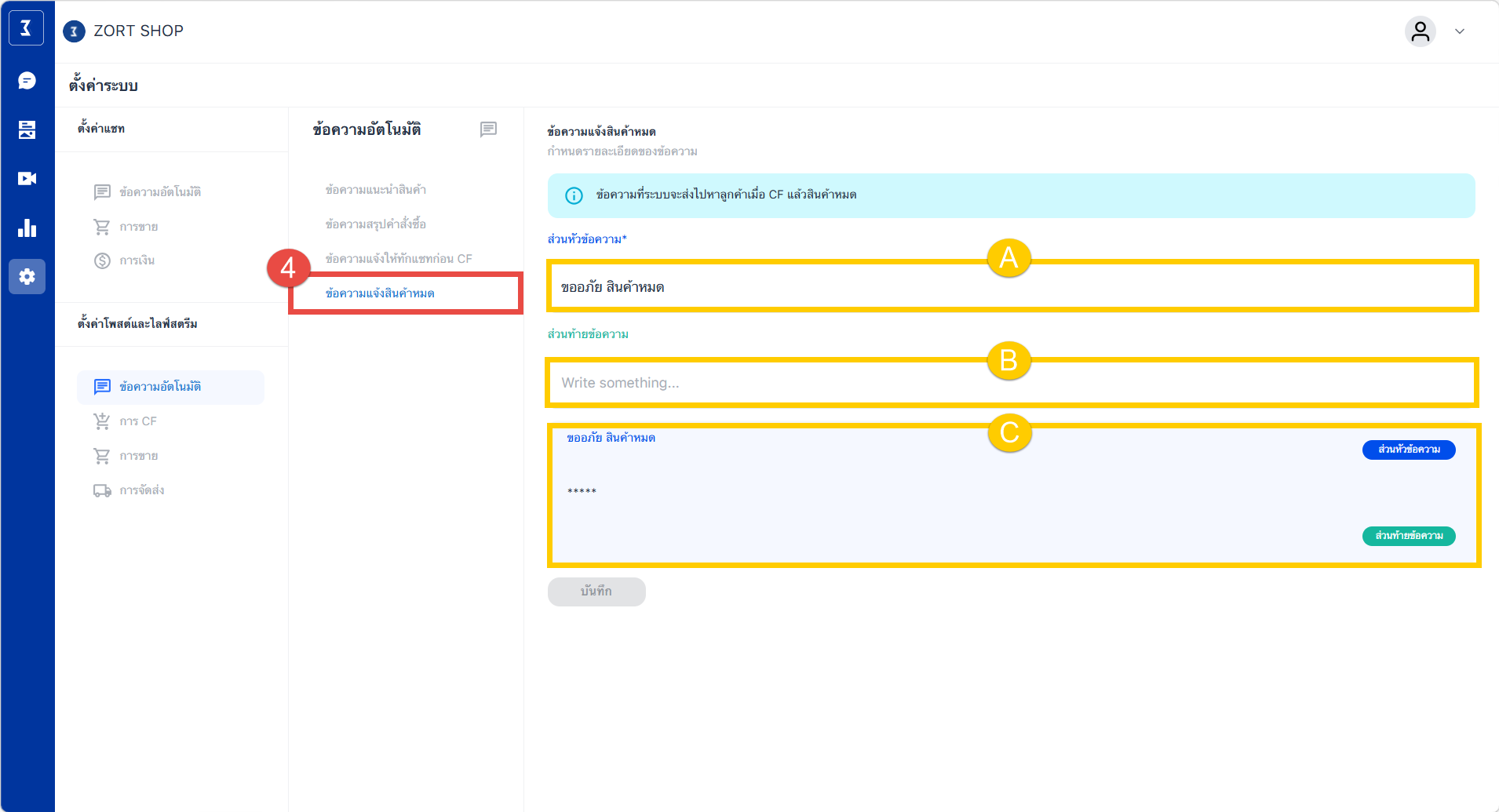Open the bar chart reports icon
This screenshot has width=1499, height=812.
[x=27, y=228]
